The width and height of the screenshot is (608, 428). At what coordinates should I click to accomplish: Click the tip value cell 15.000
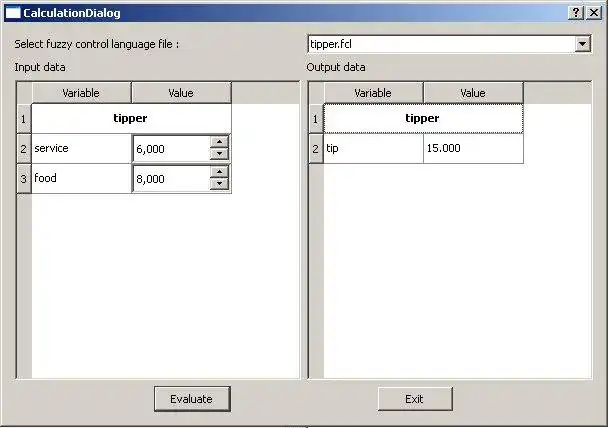tap(473, 148)
